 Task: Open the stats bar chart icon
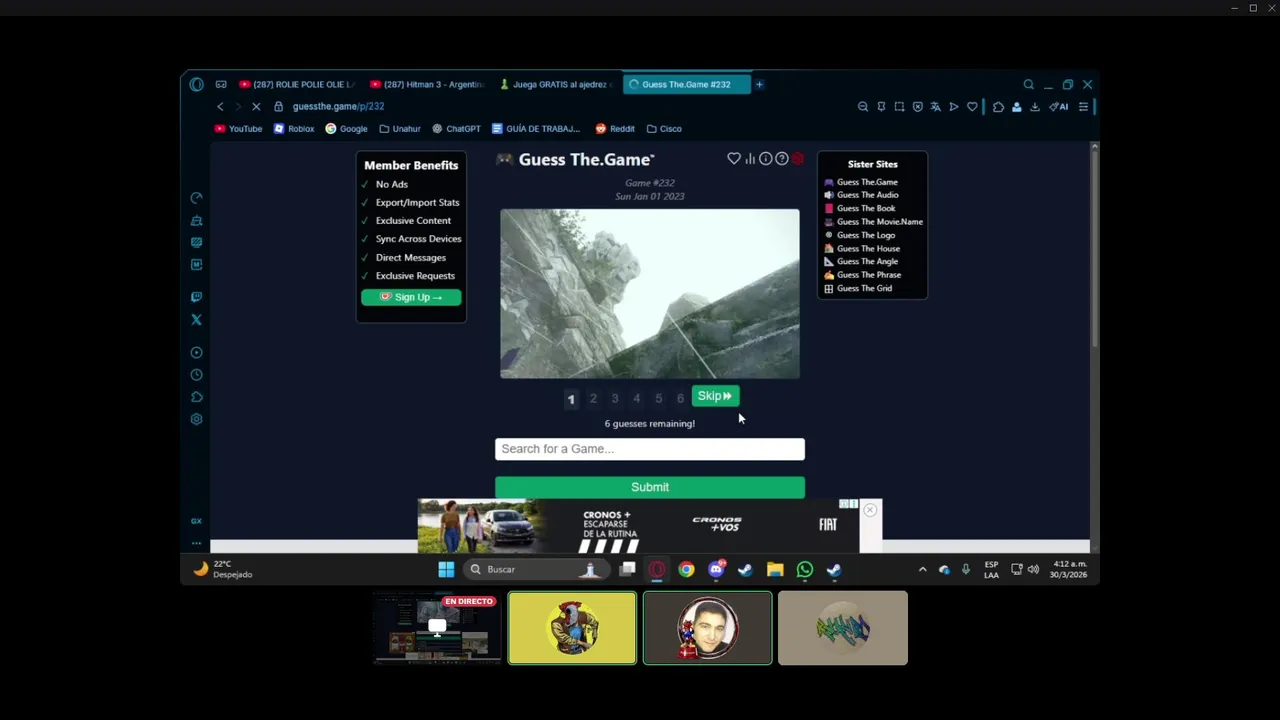[x=750, y=159]
